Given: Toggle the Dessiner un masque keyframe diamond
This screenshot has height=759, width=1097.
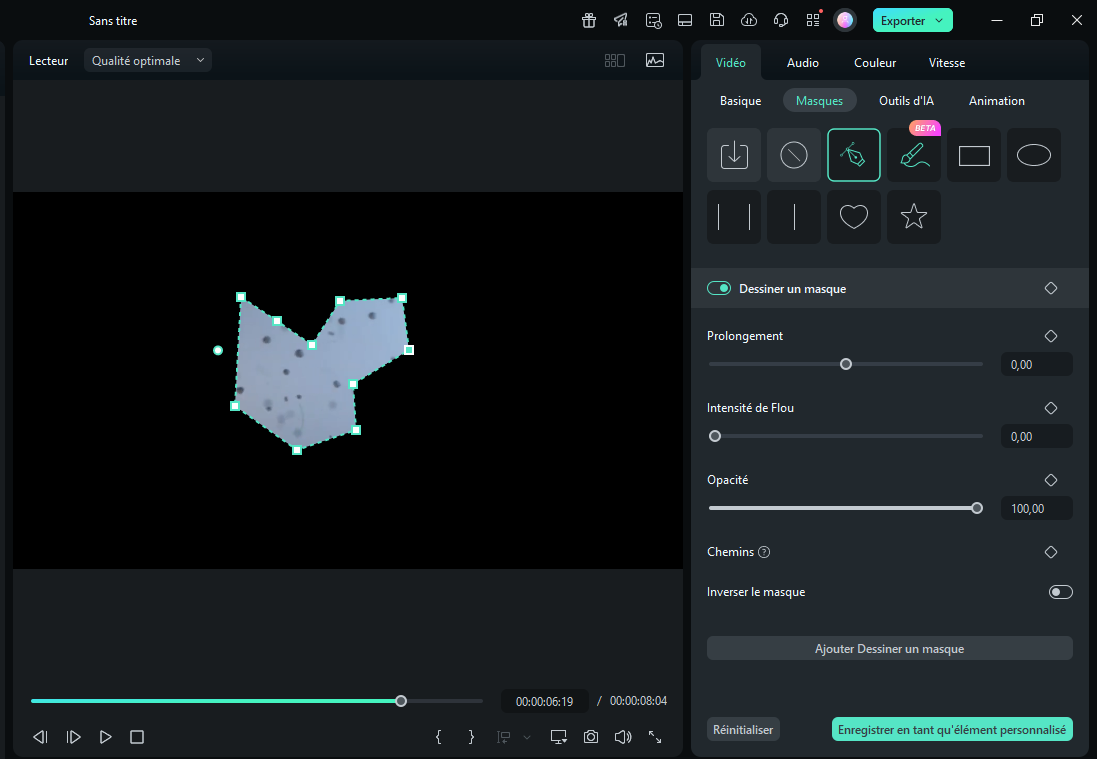Looking at the screenshot, I should 1051,288.
